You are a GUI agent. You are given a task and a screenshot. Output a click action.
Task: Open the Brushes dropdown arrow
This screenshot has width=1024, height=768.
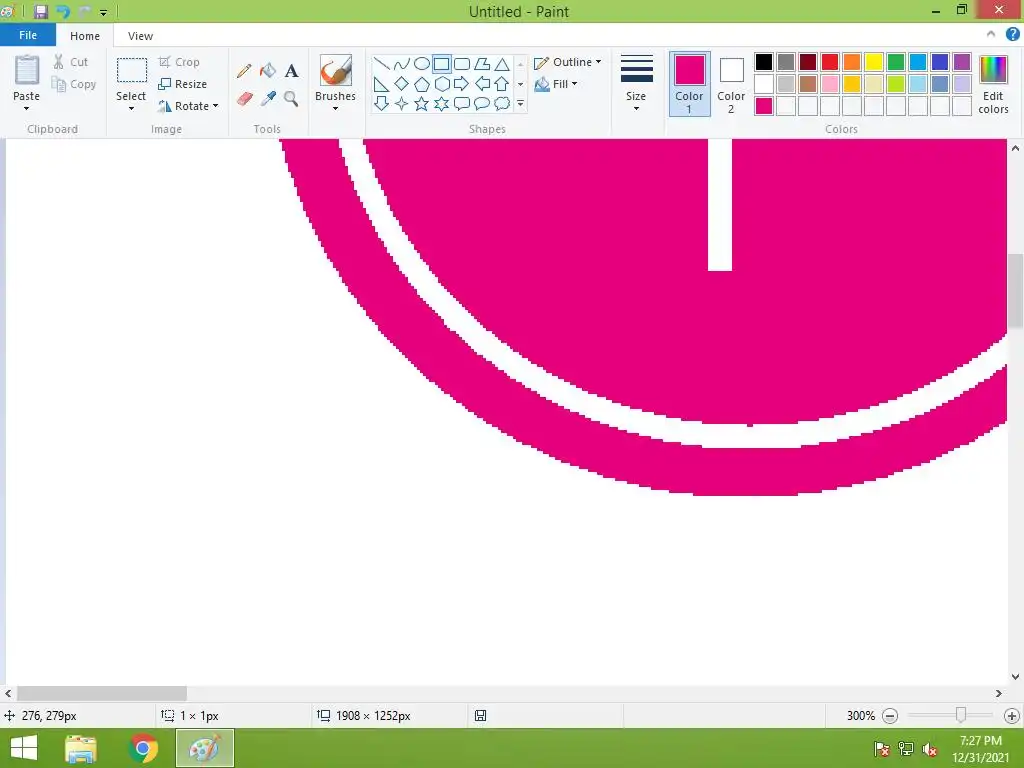click(336, 108)
